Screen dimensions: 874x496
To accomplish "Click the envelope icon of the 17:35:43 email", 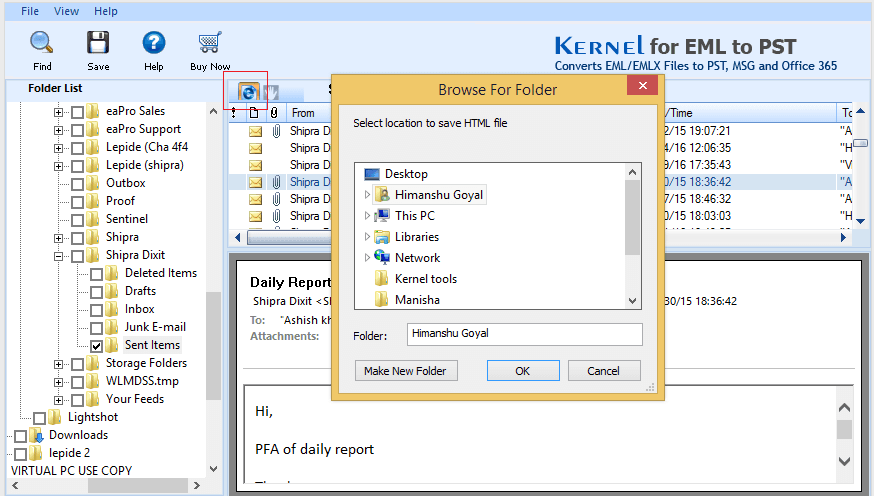I will click(x=255, y=166).
